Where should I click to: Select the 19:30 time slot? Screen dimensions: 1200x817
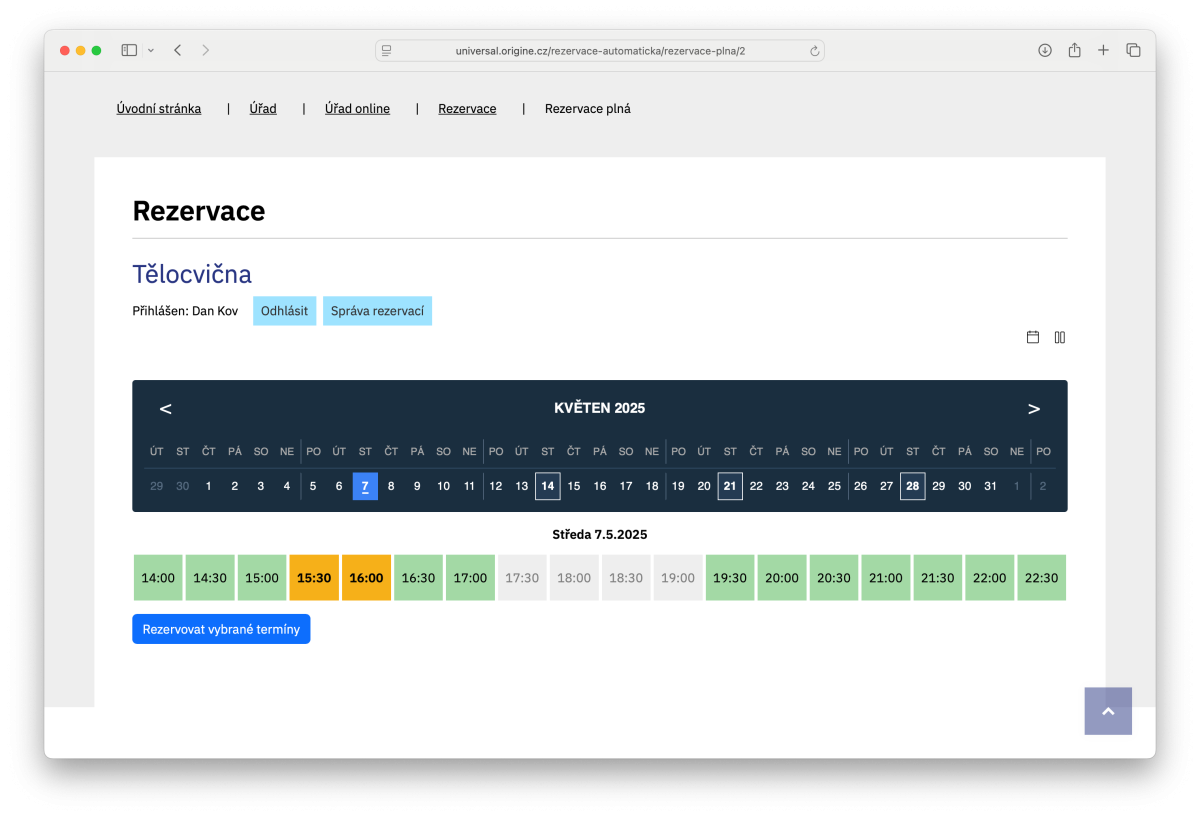coord(730,577)
